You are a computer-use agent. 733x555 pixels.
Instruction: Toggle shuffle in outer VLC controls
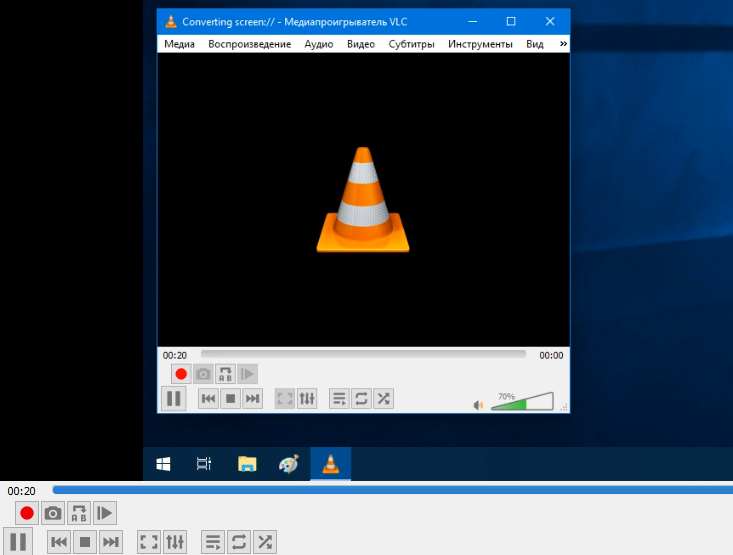click(265, 542)
